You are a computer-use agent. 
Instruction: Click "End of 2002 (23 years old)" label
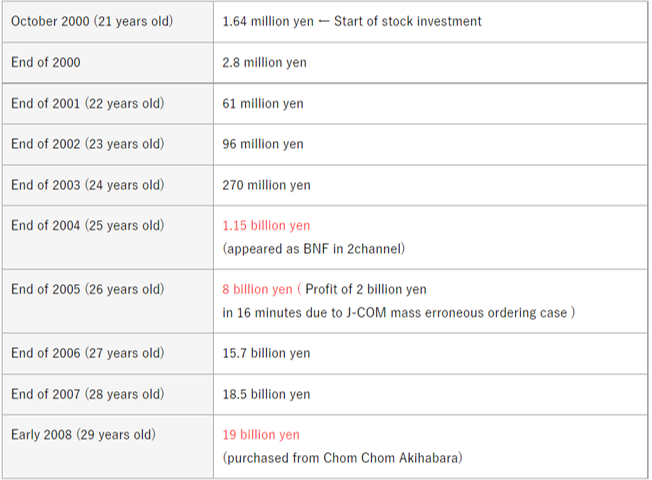[88, 144]
